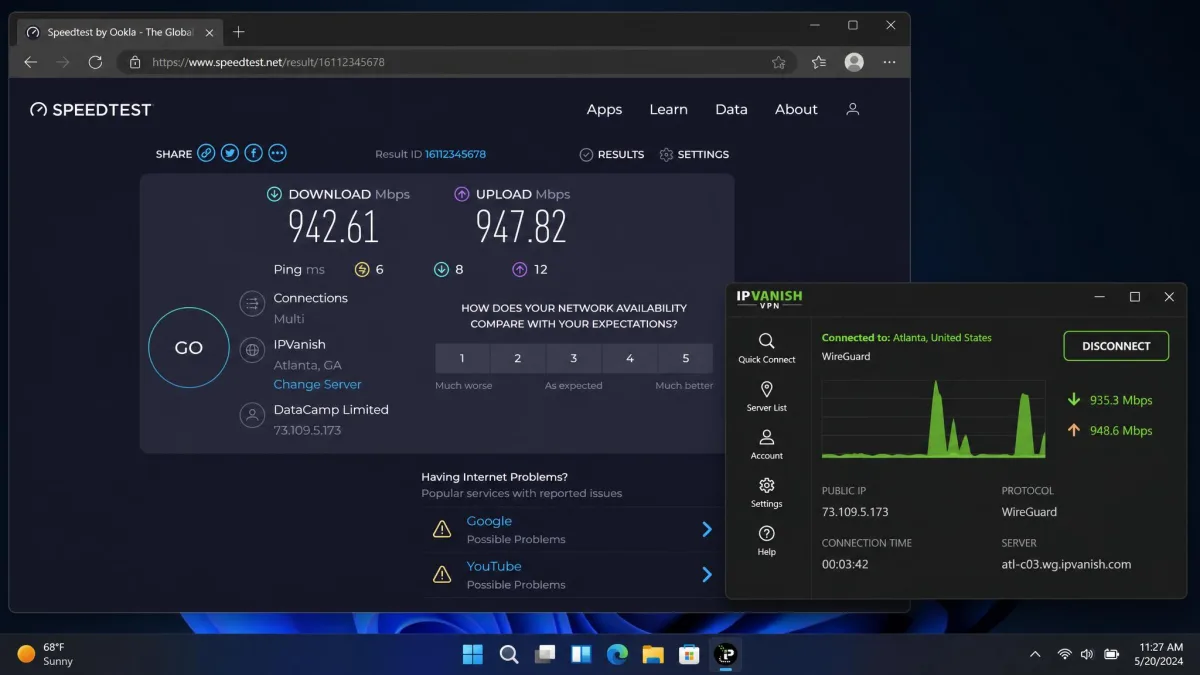Open Data in Speedtest navigation

point(731,110)
